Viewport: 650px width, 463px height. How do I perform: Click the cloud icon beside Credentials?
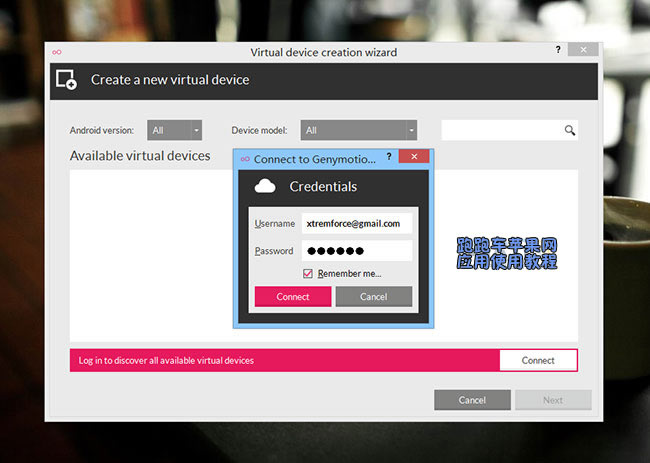[265, 187]
